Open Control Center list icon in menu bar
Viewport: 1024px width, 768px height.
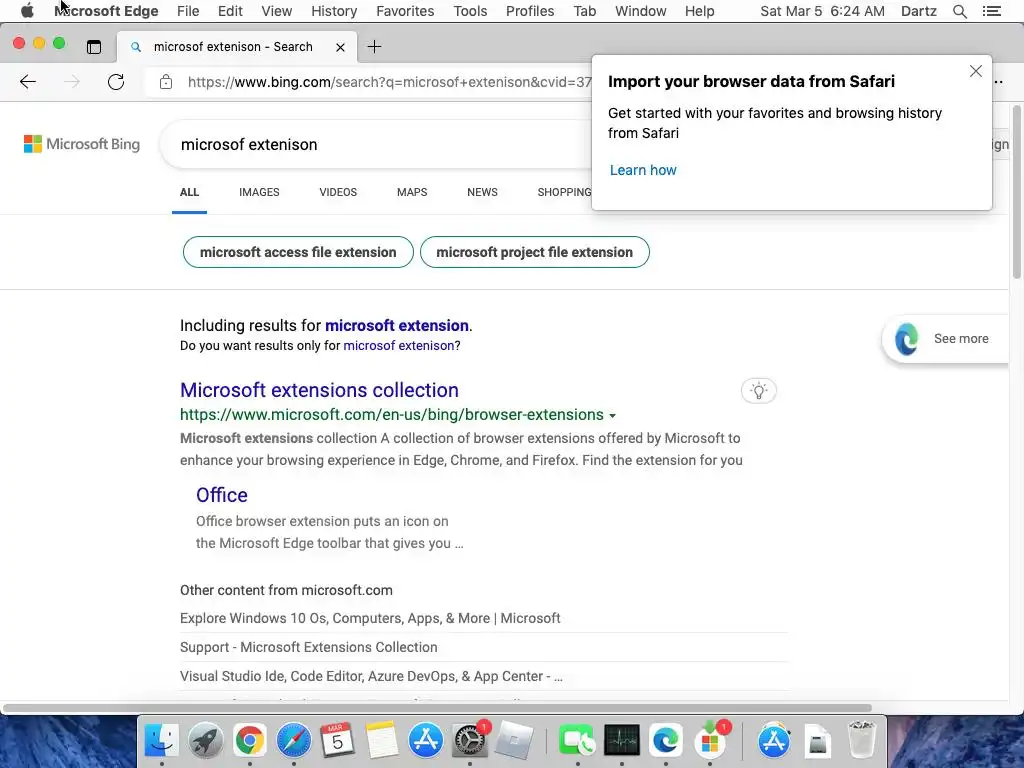click(x=991, y=11)
